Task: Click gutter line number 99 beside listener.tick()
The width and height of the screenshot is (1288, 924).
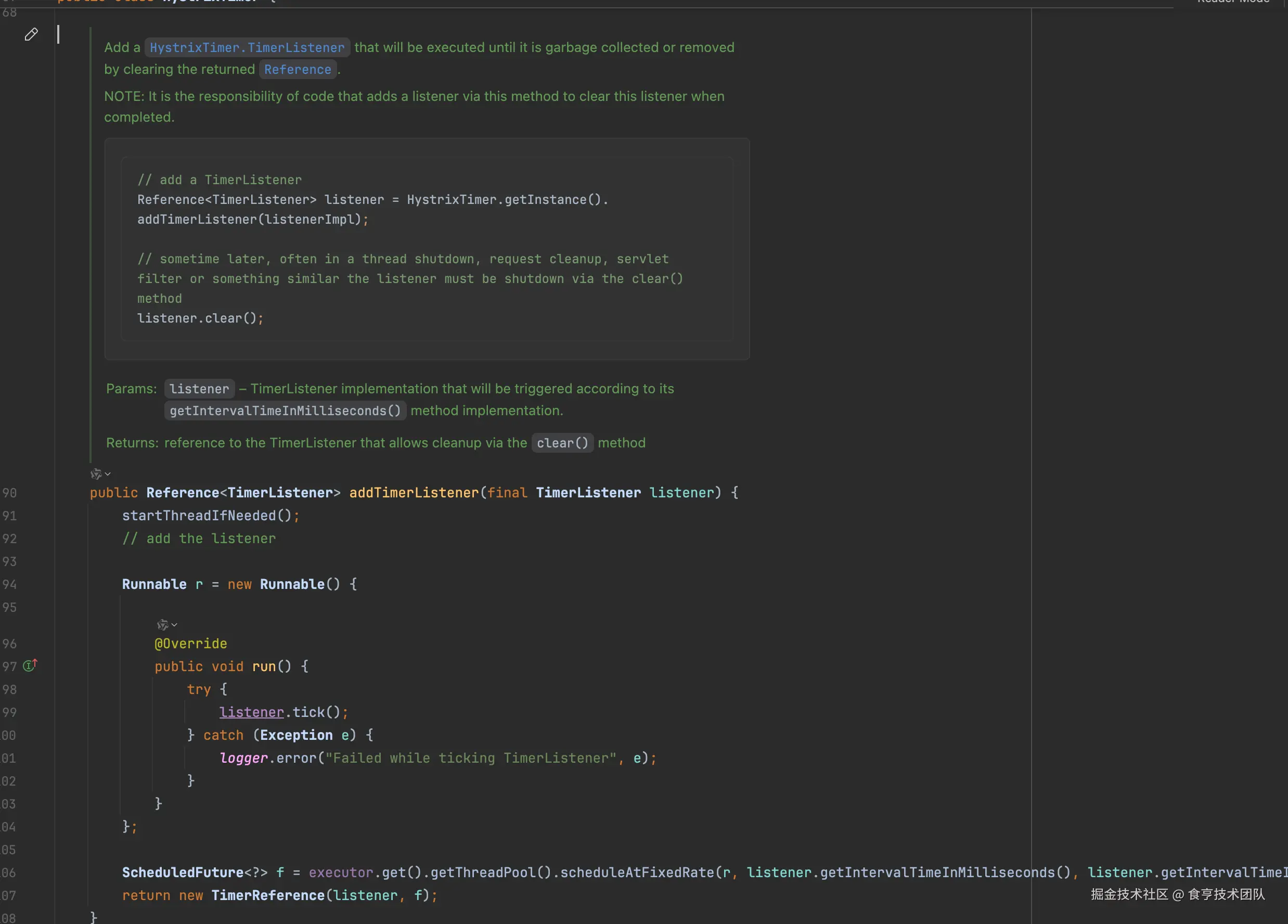Action: point(10,712)
